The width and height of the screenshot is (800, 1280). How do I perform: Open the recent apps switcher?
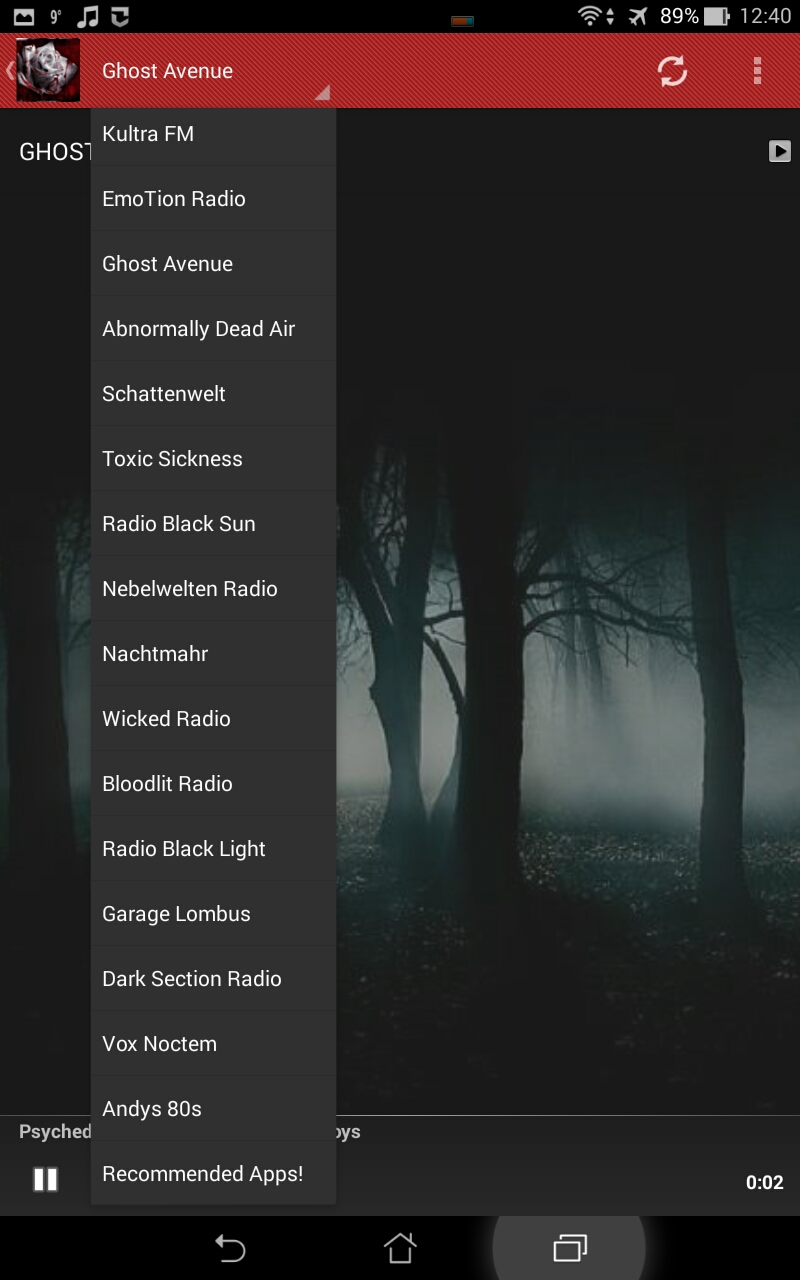pos(569,1249)
